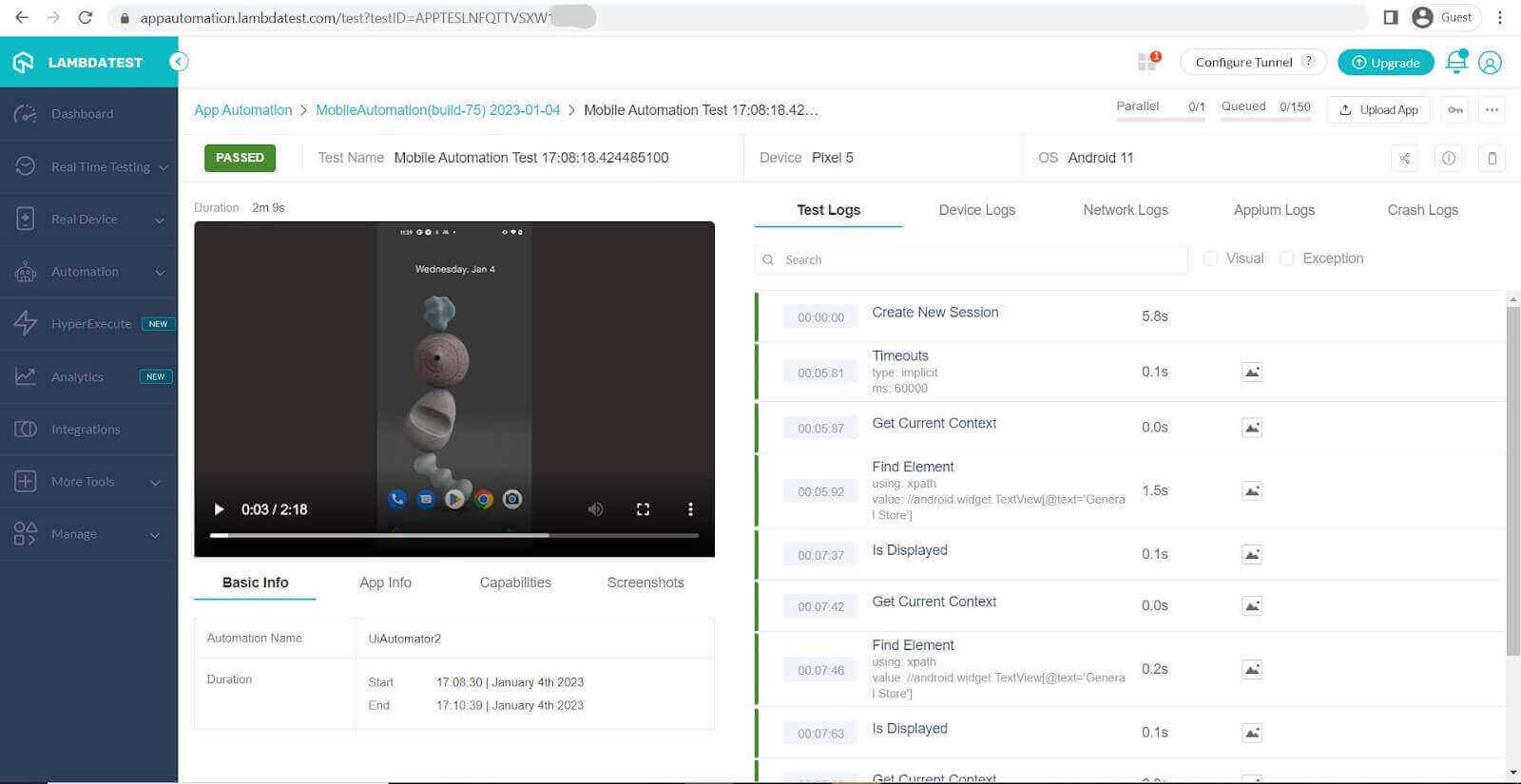Open the user profile avatar icon
Viewport: 1521px width, 784px height.
click(1491, 63)
